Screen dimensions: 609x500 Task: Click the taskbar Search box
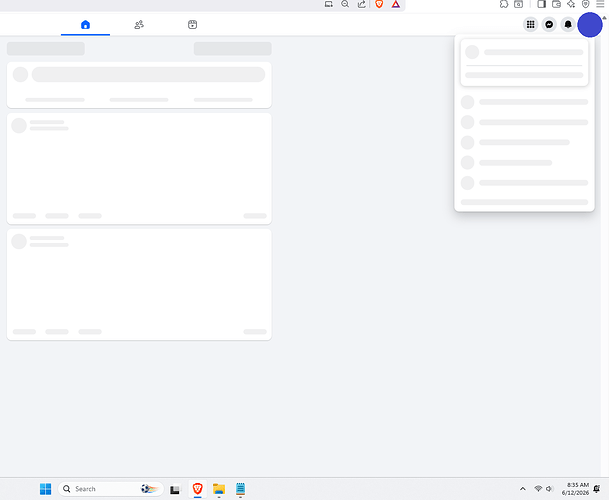coord(111,489)
